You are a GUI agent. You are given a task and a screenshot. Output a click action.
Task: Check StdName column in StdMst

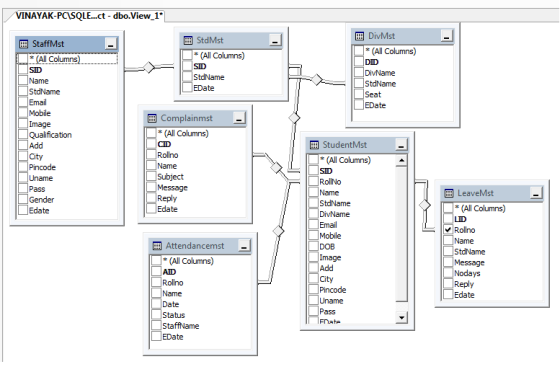[x=187, y=77]
